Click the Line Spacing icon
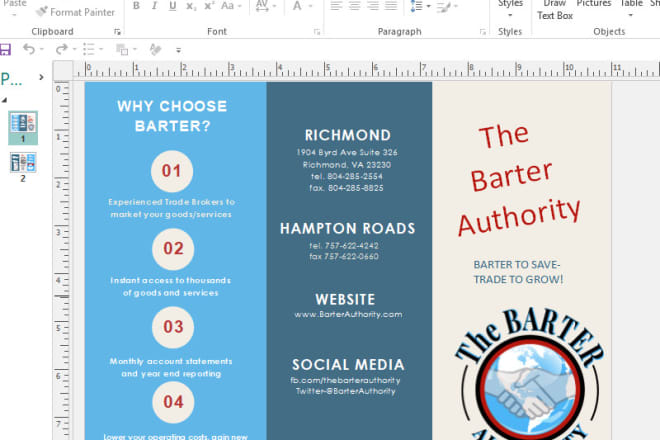The width and height of the screenshot is (660, 440). pyautogui.click(x=416, y=6)
